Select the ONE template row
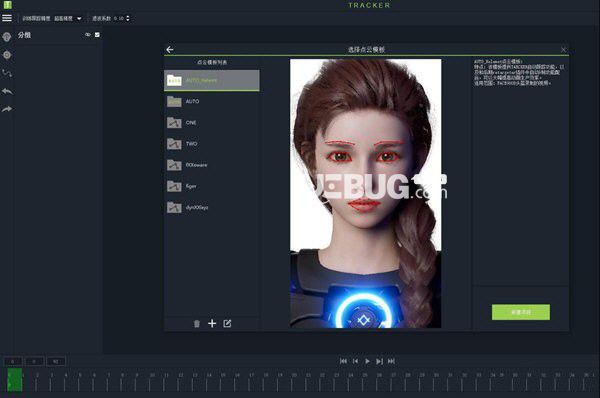 click(212, 123)
